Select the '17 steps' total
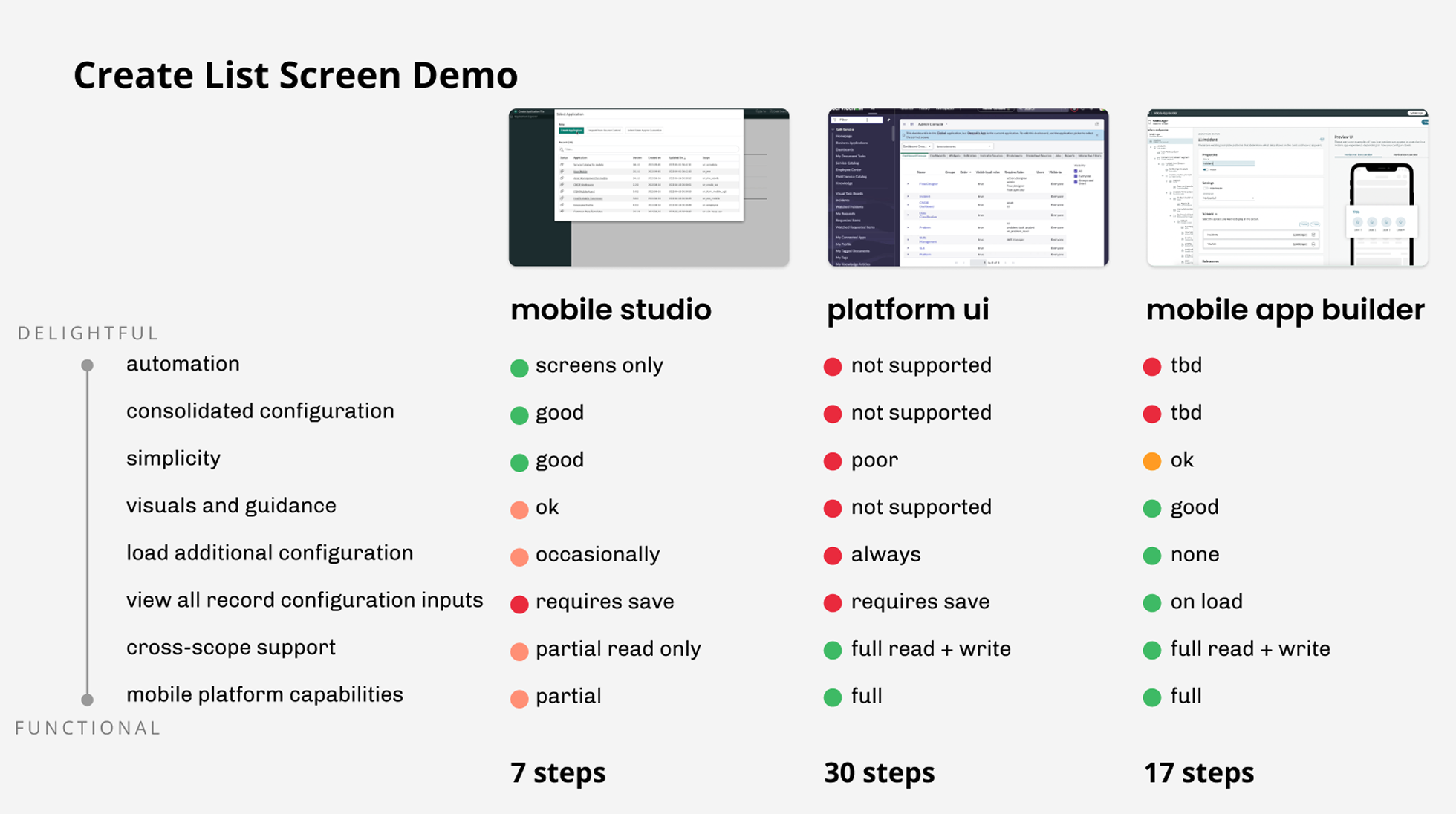Image resolution: width=1456 pixels, height=814 pixels. coord(1199,773)
